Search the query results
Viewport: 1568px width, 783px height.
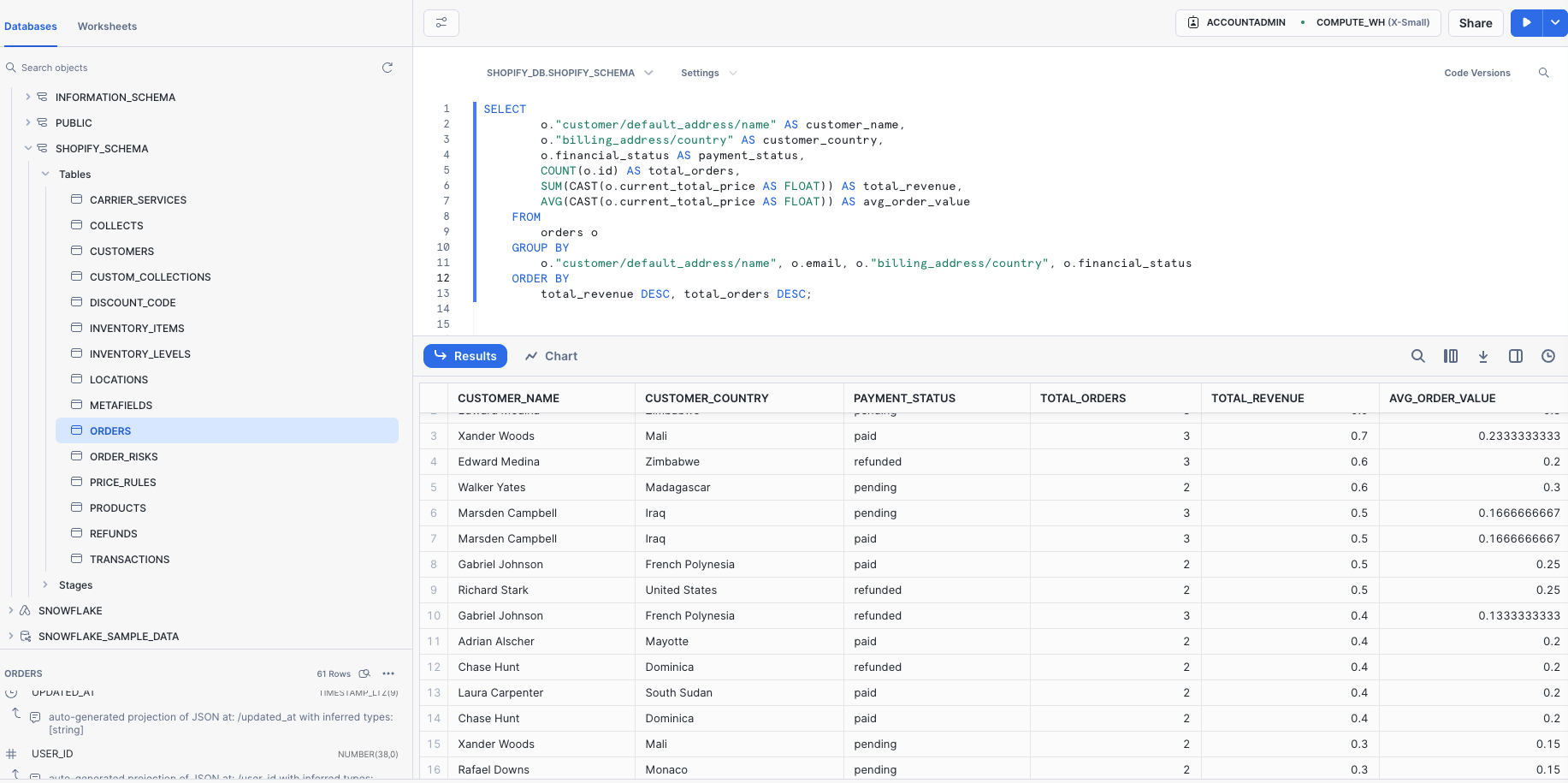click(1418, 356)
